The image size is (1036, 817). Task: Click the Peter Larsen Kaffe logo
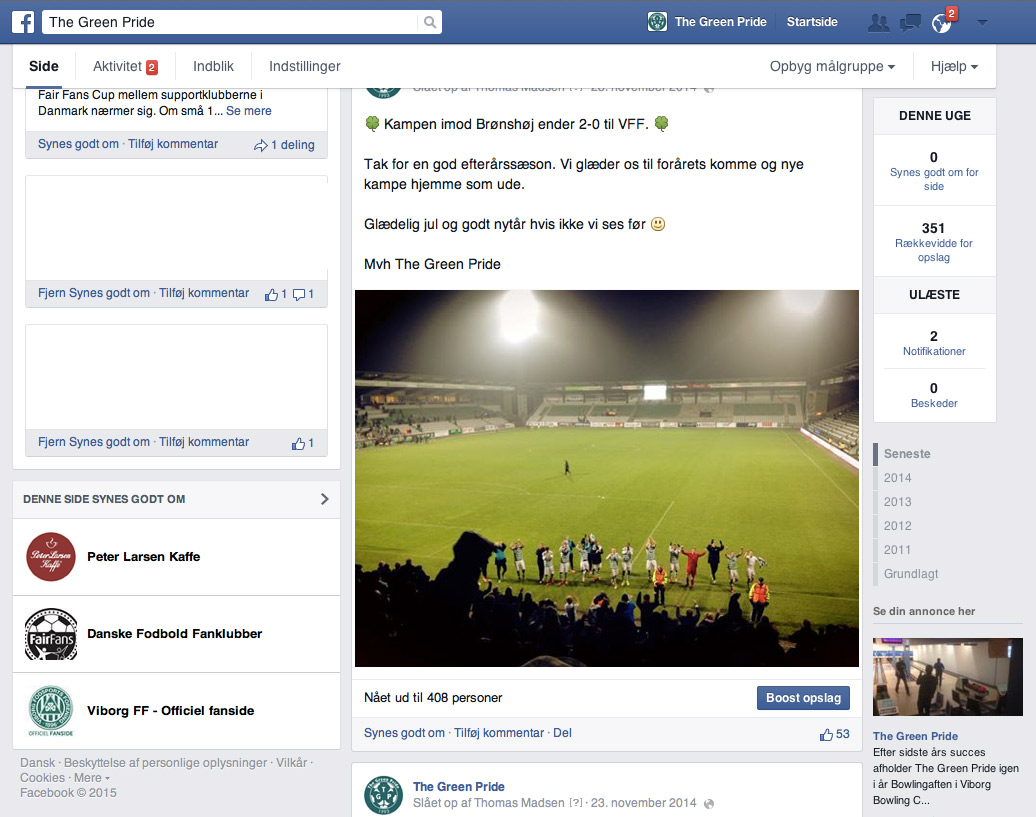(50, 557)
